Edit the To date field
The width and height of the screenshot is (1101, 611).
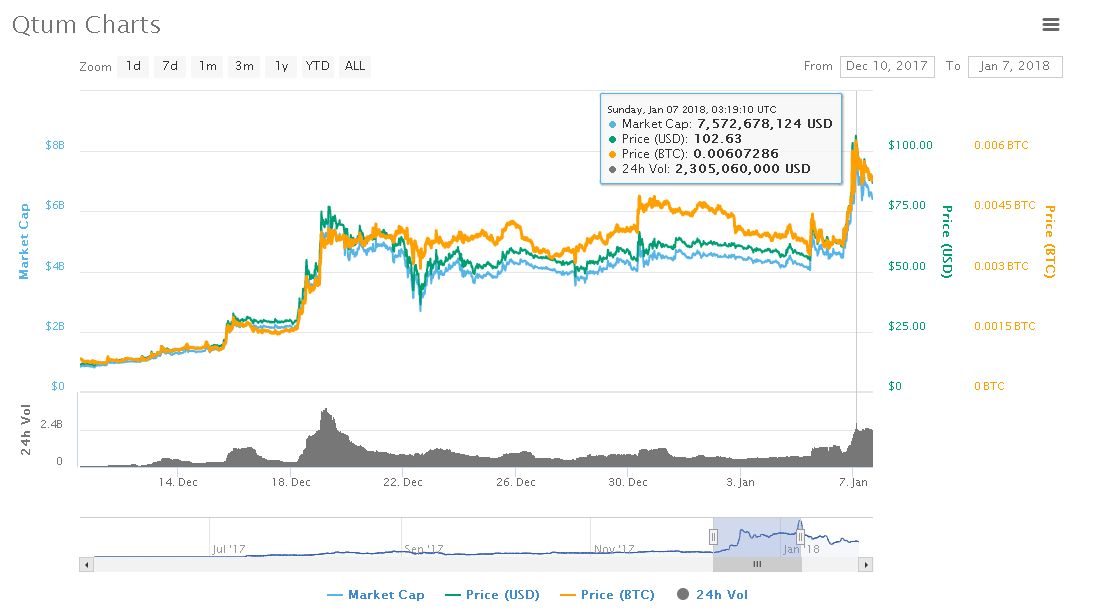(x=1015, y=66)
